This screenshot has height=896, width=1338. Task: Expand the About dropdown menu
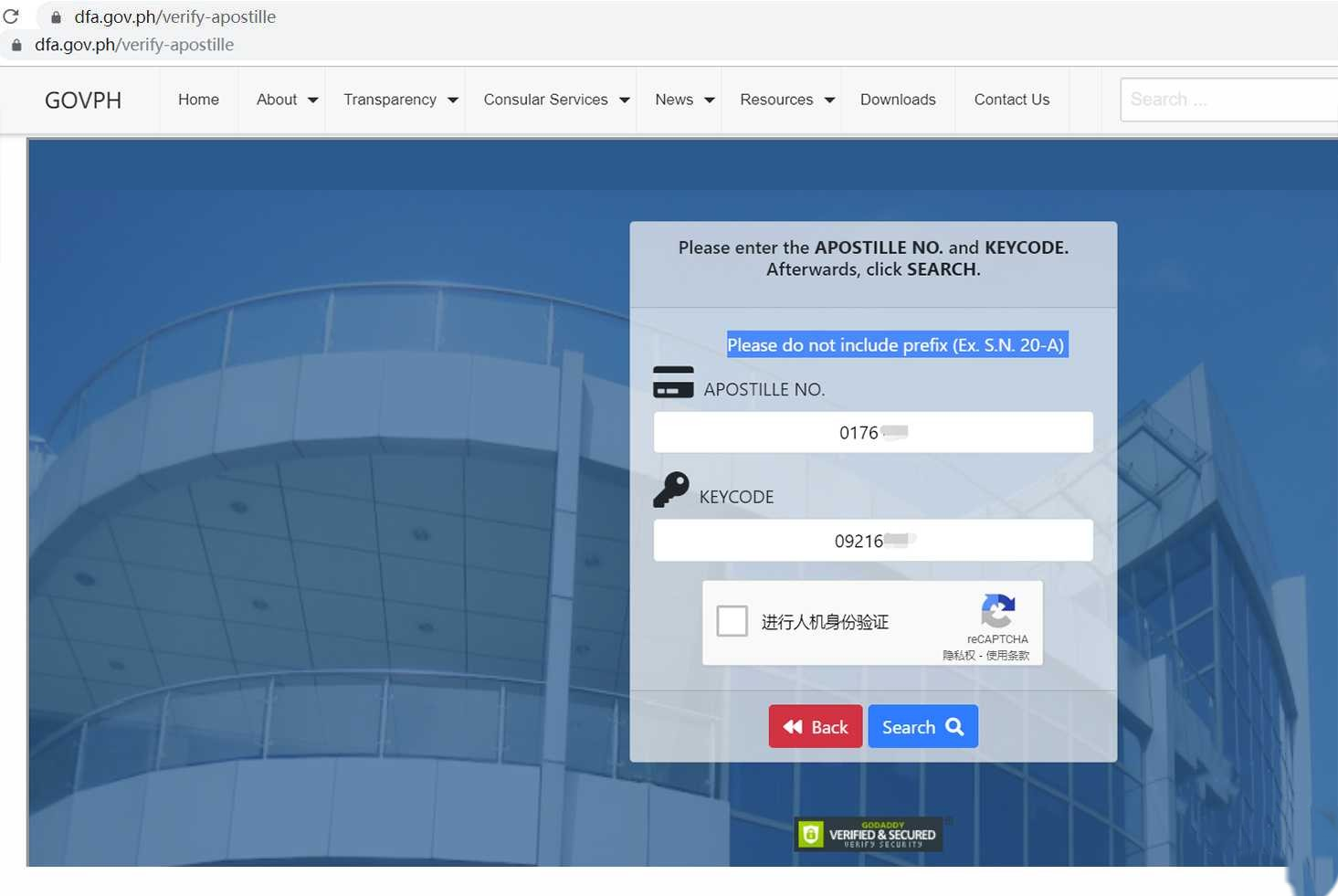287,100
